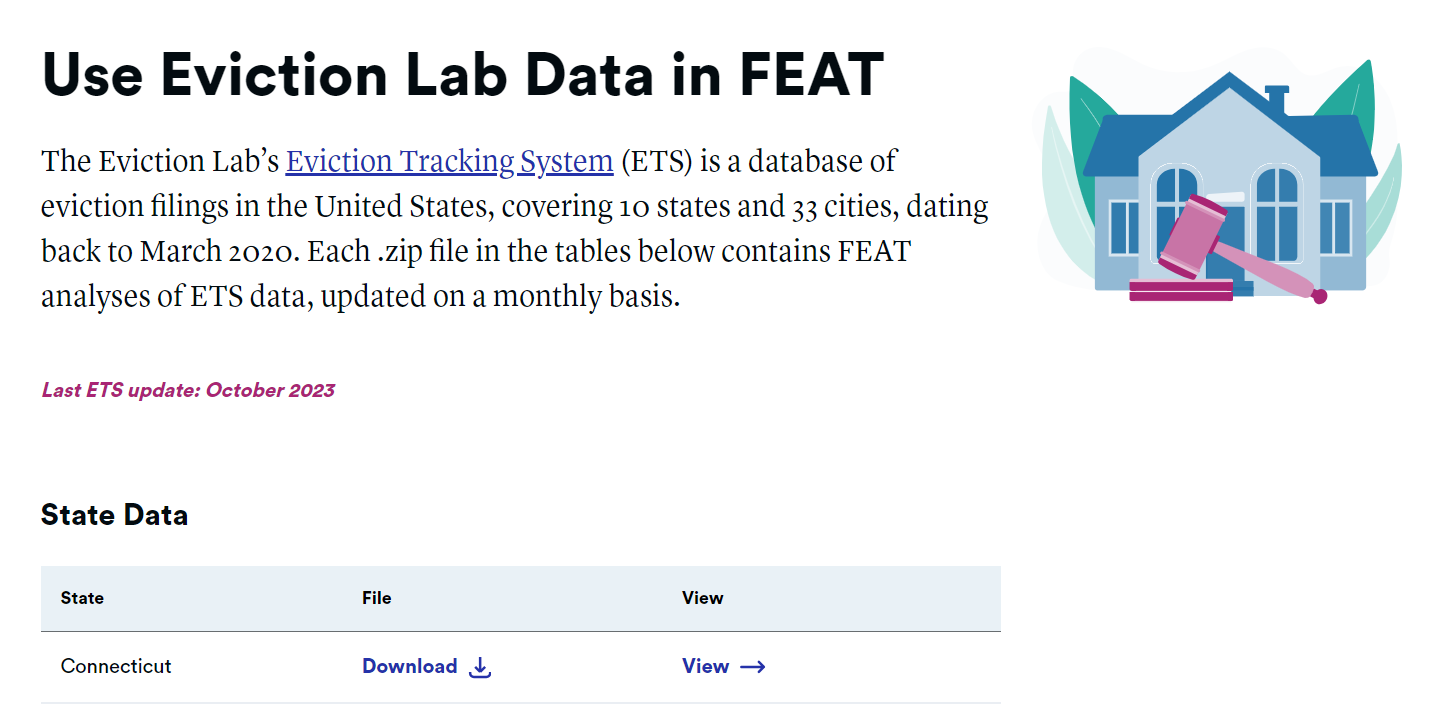Select the File column header
This screenshot has width=1443, height=704.
pyautogui.click(x=376, y=598)
